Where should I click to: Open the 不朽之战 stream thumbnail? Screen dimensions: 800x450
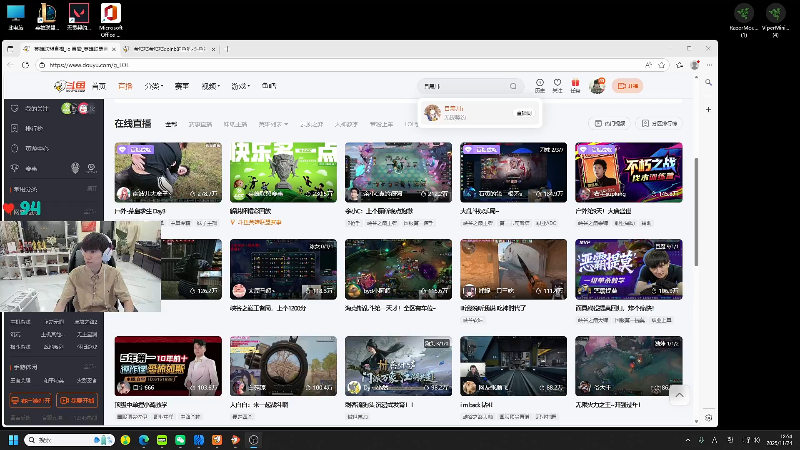click(629, 172)
